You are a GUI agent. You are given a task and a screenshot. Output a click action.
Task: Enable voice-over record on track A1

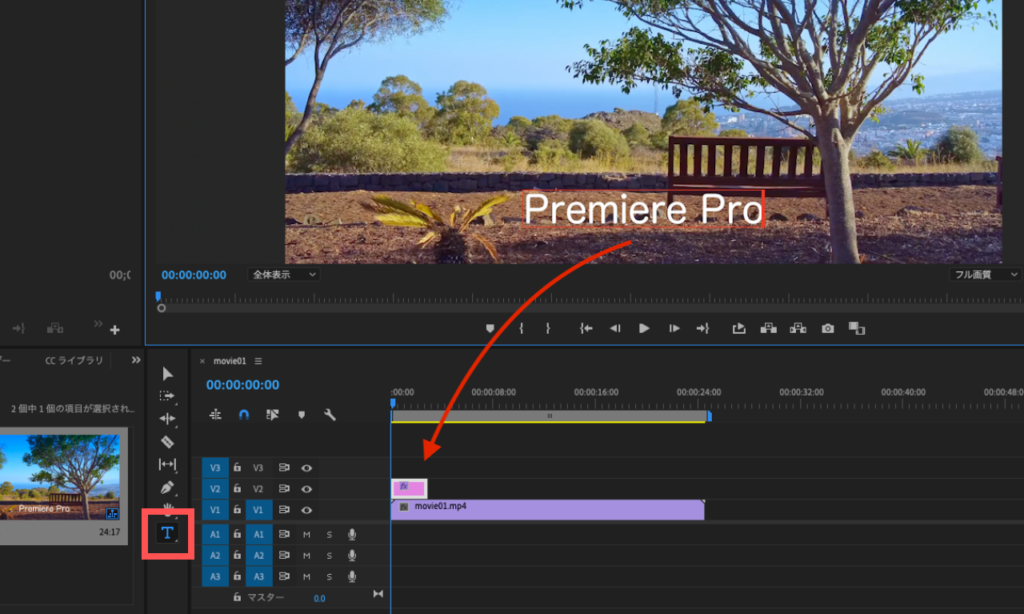point(352,534)
